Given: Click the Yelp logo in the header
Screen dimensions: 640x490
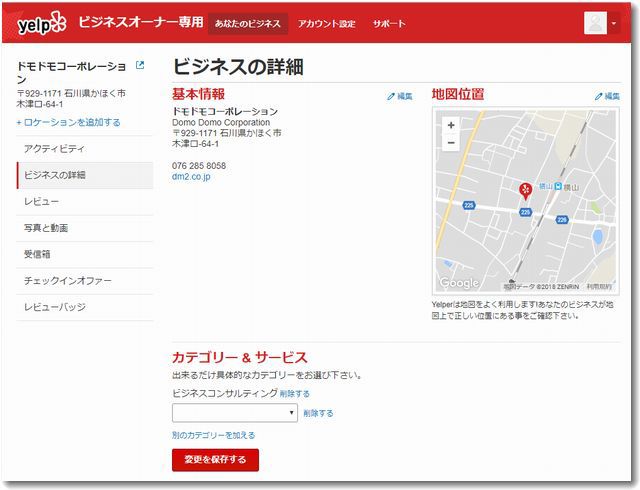Looking at the screenshot, I should [x=41, y=24].
